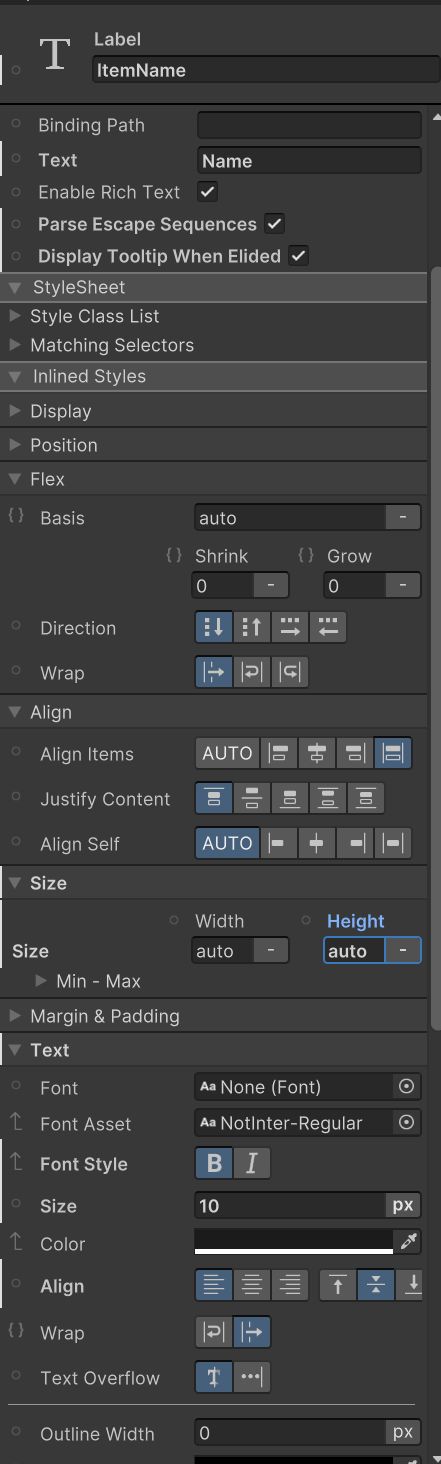Align text horizontally center

coord(252,1285)
